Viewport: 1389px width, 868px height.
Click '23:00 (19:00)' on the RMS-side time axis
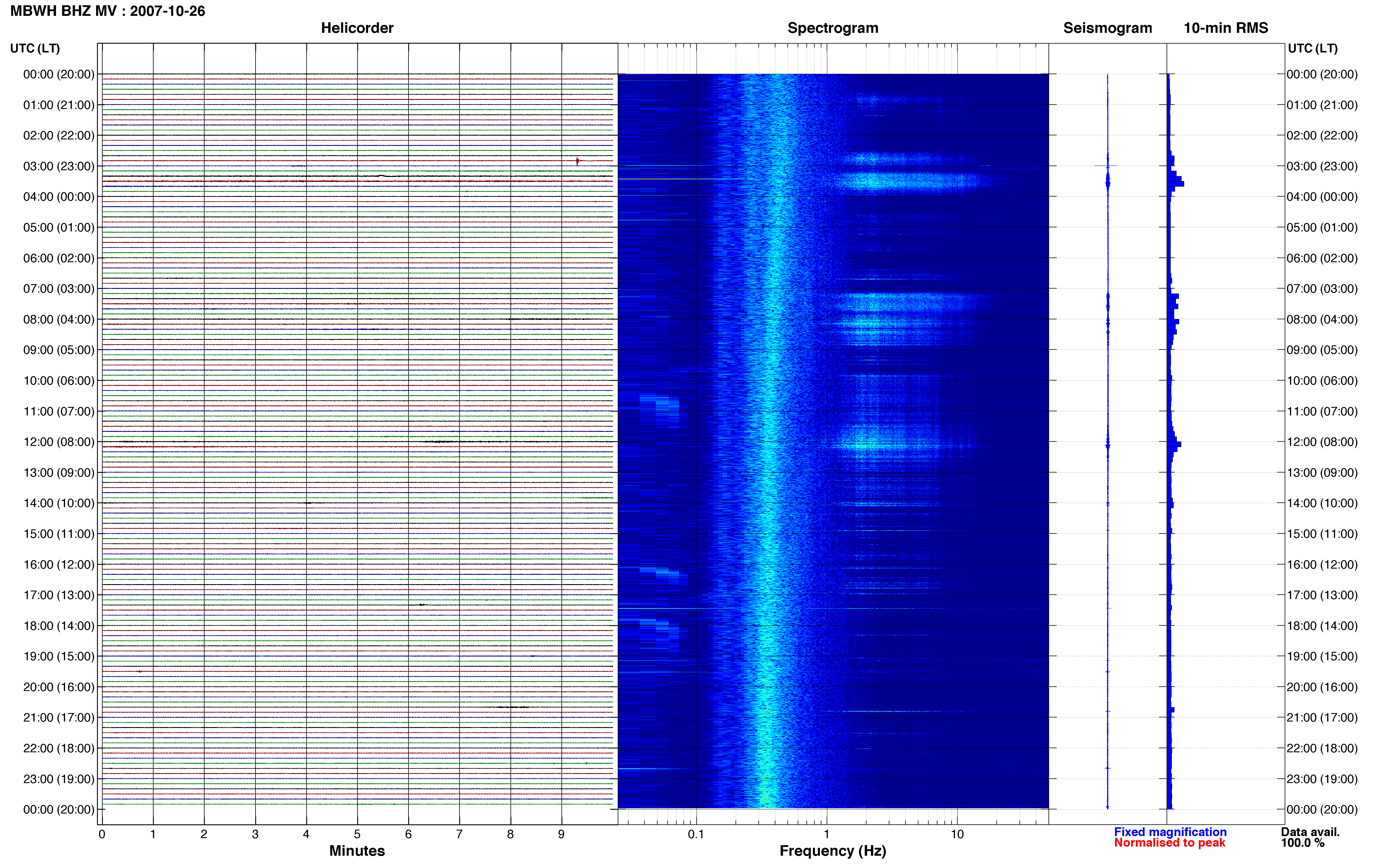tap(1322, 779)
